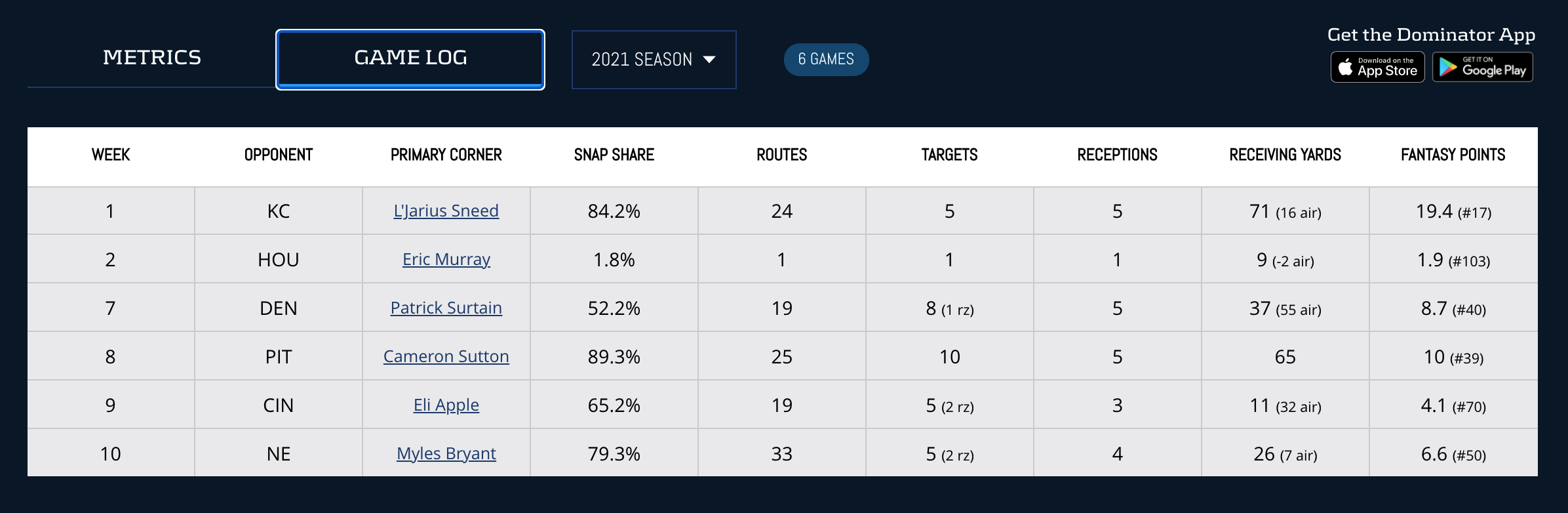Click the Snap Share column header
Viewport: 1568px width, 513px height.
(x=614, y=155)
